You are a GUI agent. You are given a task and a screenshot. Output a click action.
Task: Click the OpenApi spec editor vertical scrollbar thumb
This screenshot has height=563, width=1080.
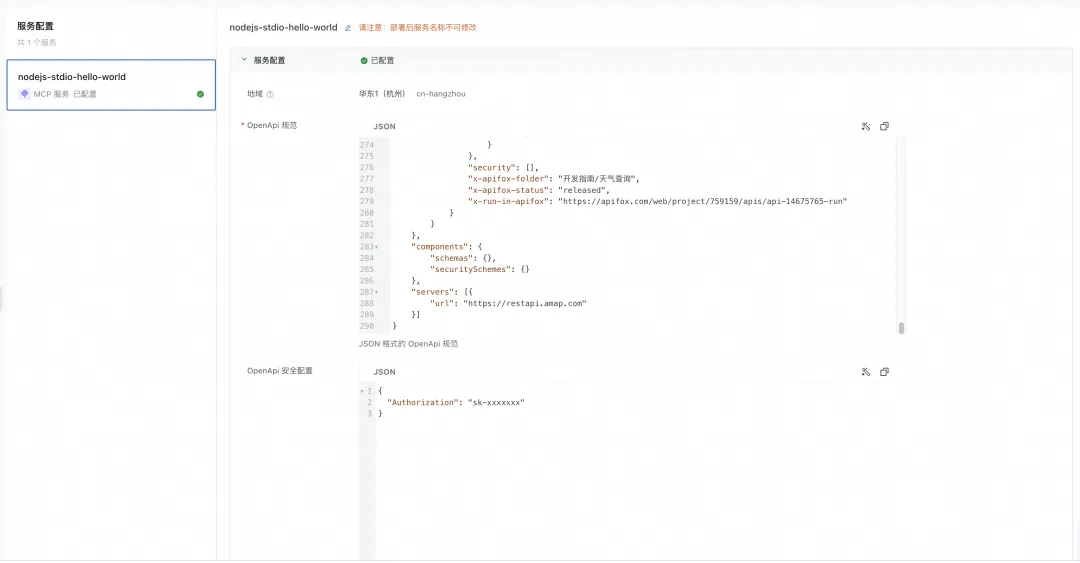tap(901, 328)
